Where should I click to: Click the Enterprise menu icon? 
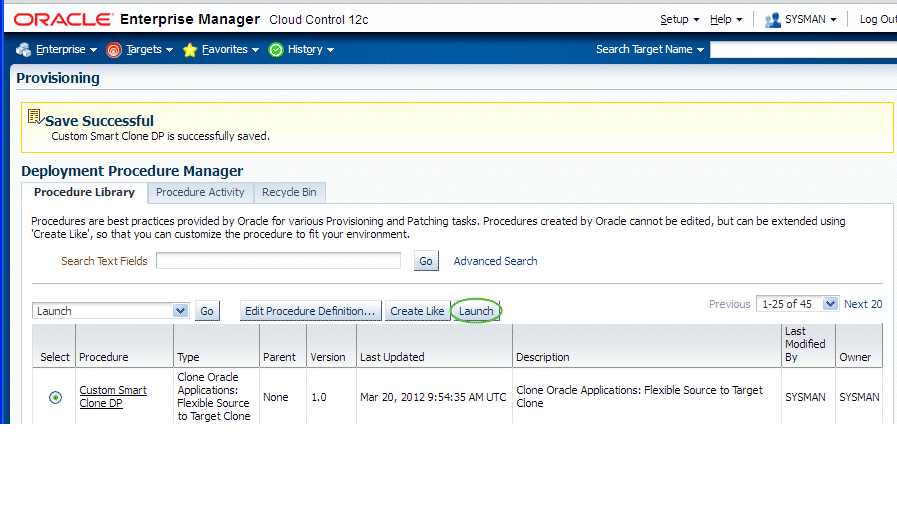[23, 50]
